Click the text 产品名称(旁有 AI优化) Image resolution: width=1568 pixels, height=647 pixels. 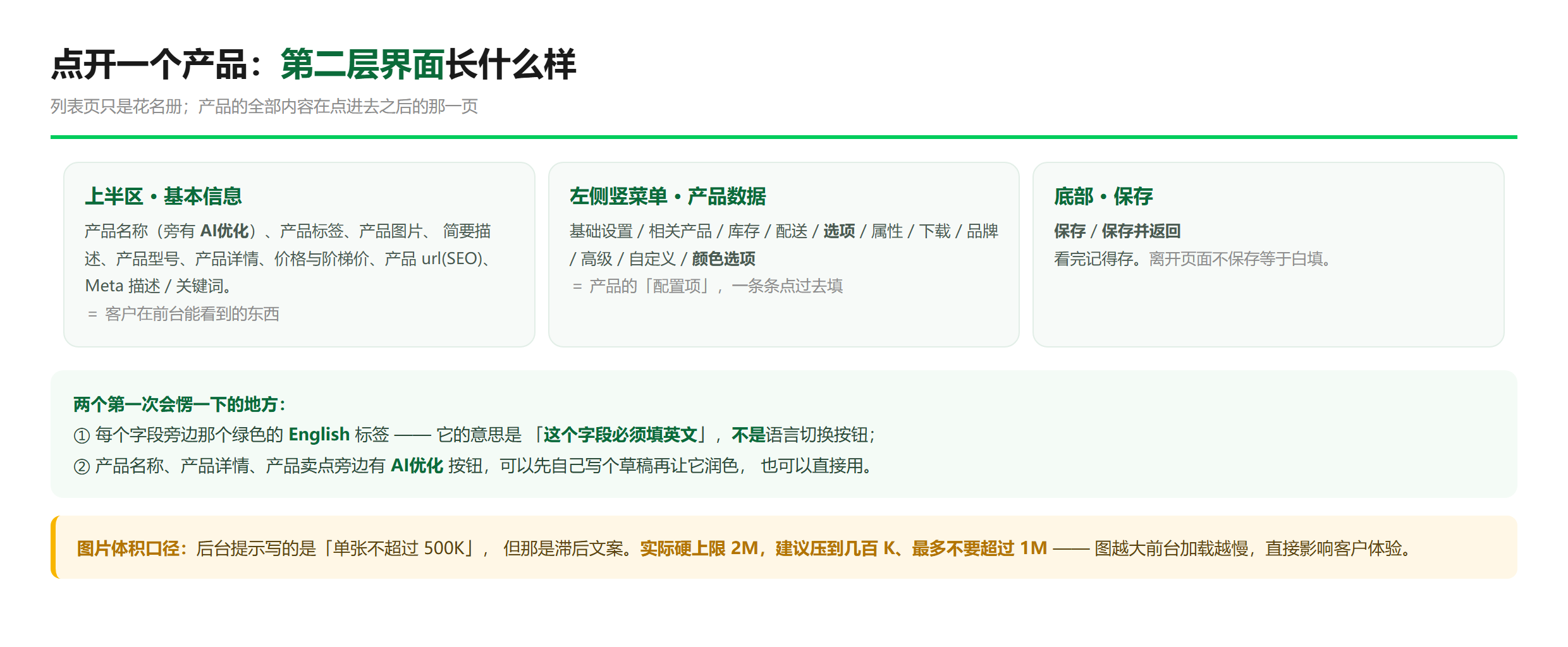pyautogui.click(x=172, y=231)
